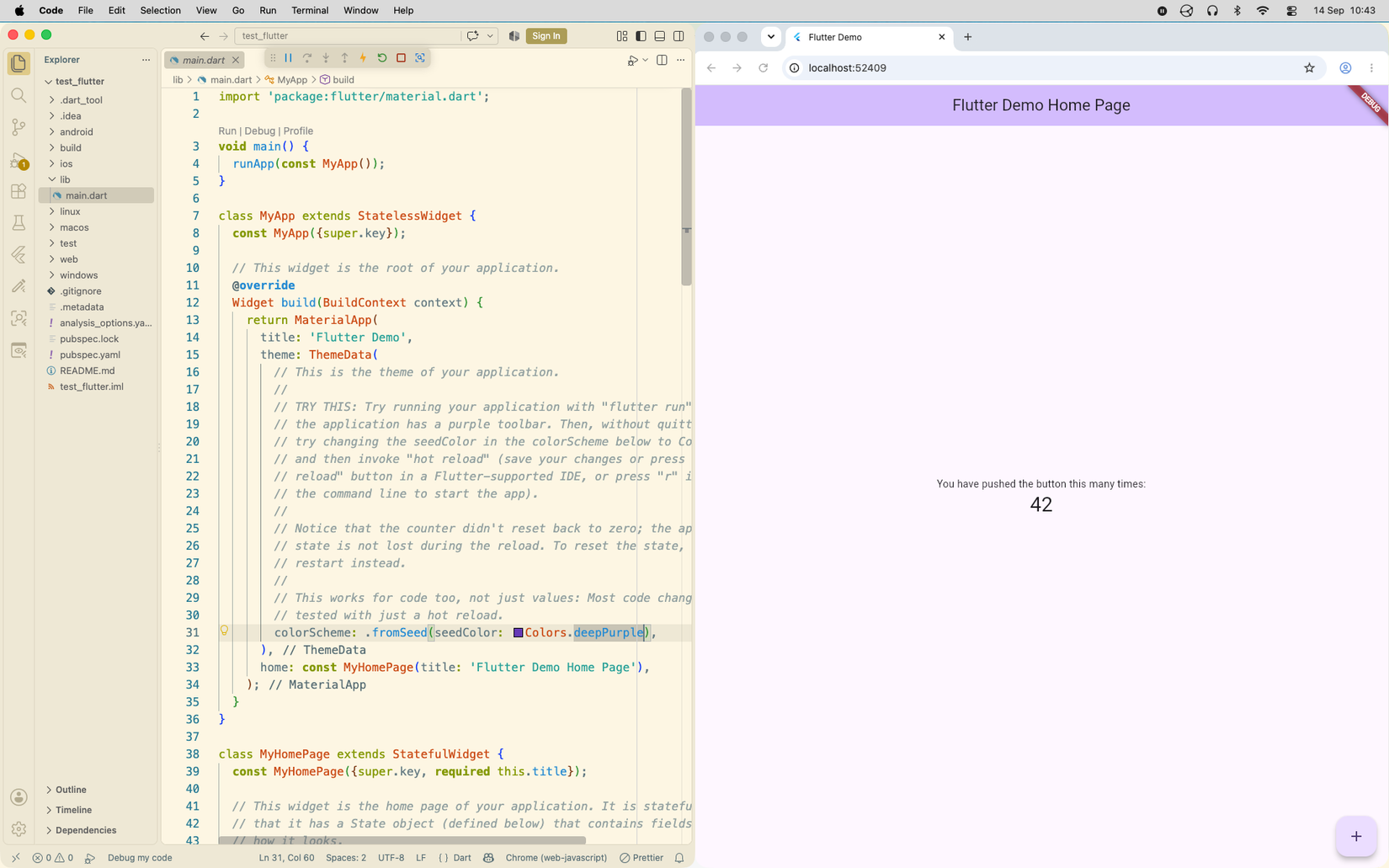The height and width of the screenshot is (868, 1389).
Task: Open the Manage gear in the activity bar
Action: click(19, 829)
